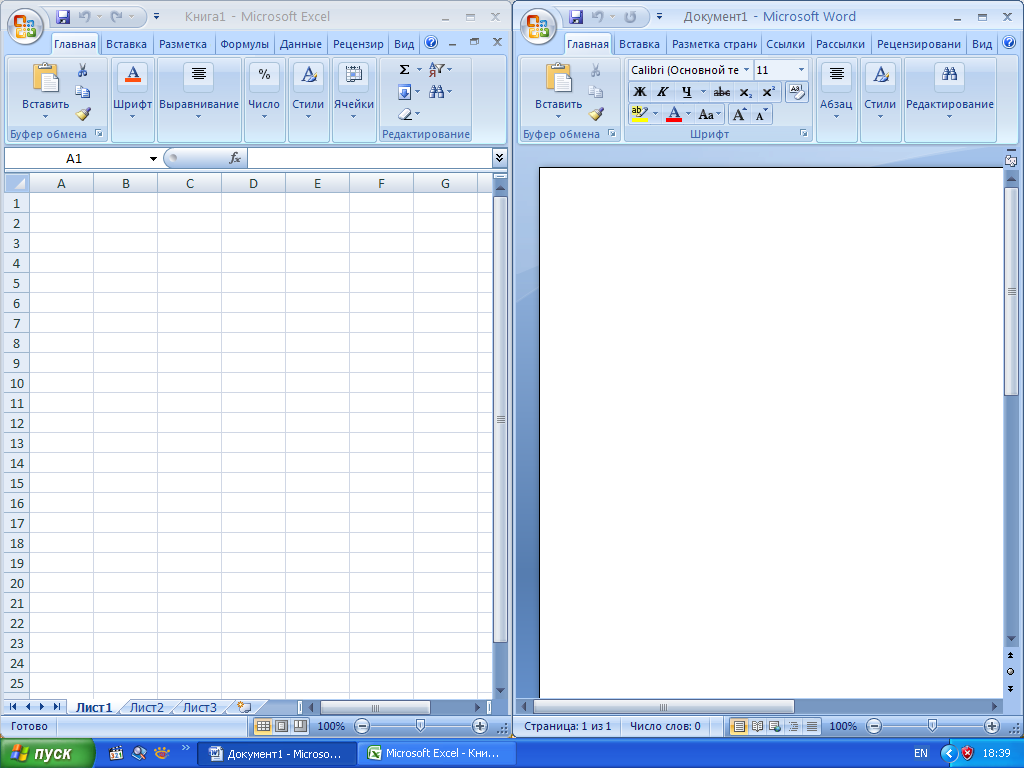Open Windows Media Player quick launch icon
Image resolution: width=1024 pixels, height=768 pixels.
pos(116,754)
